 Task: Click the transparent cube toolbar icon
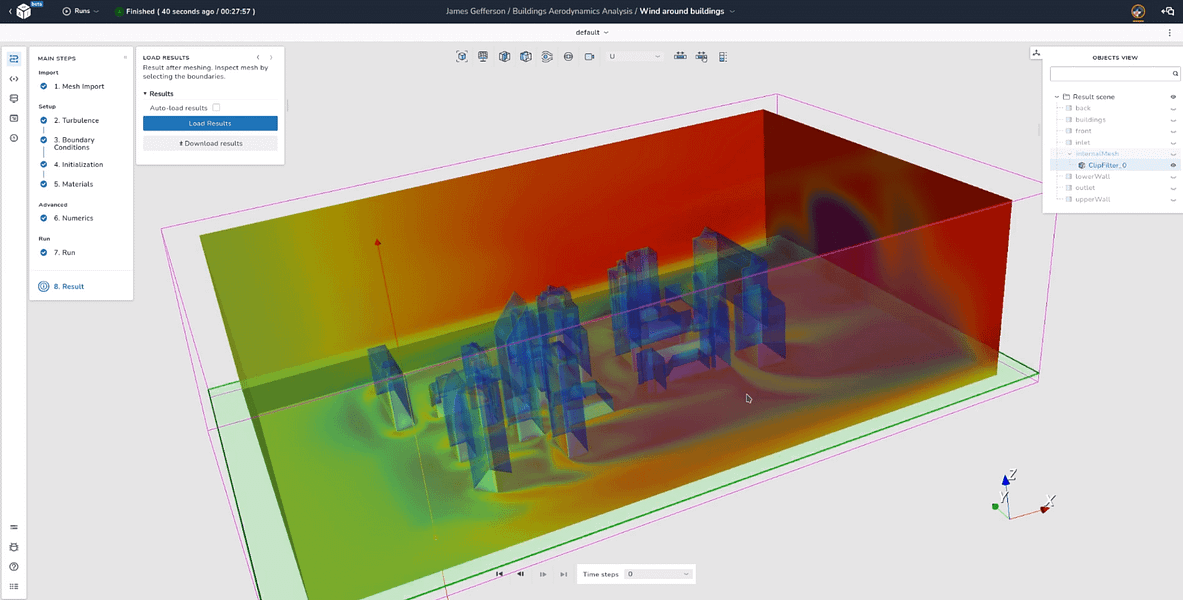click(x=526, y=57)
